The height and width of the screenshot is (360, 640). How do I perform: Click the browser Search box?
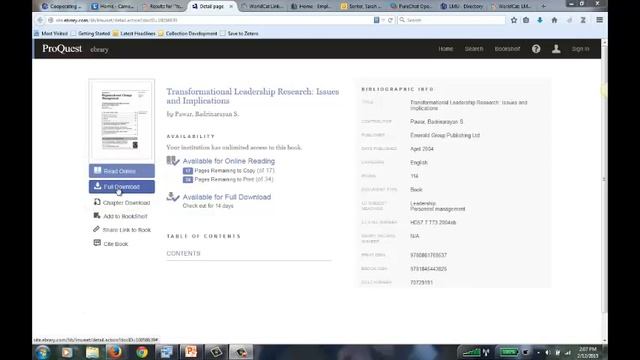[x=451, y=20]
